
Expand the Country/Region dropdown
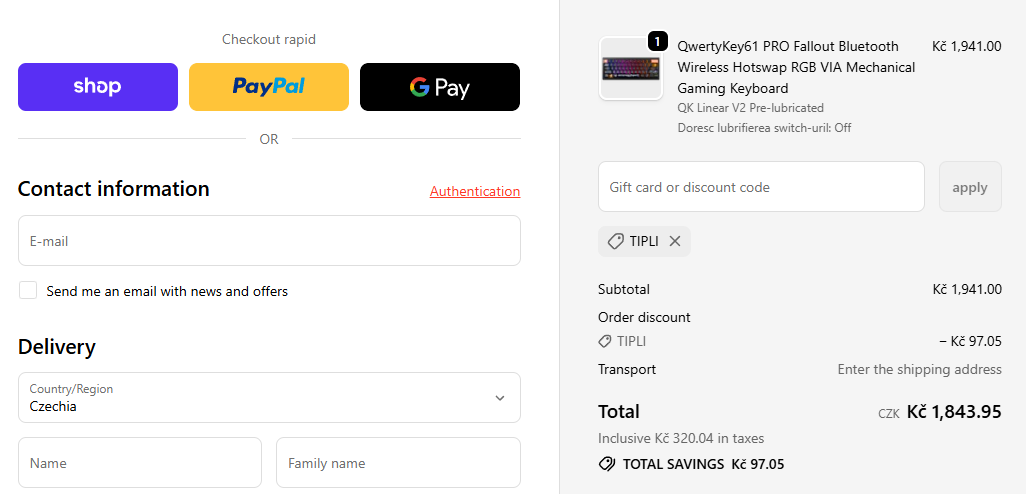point(269,398)
